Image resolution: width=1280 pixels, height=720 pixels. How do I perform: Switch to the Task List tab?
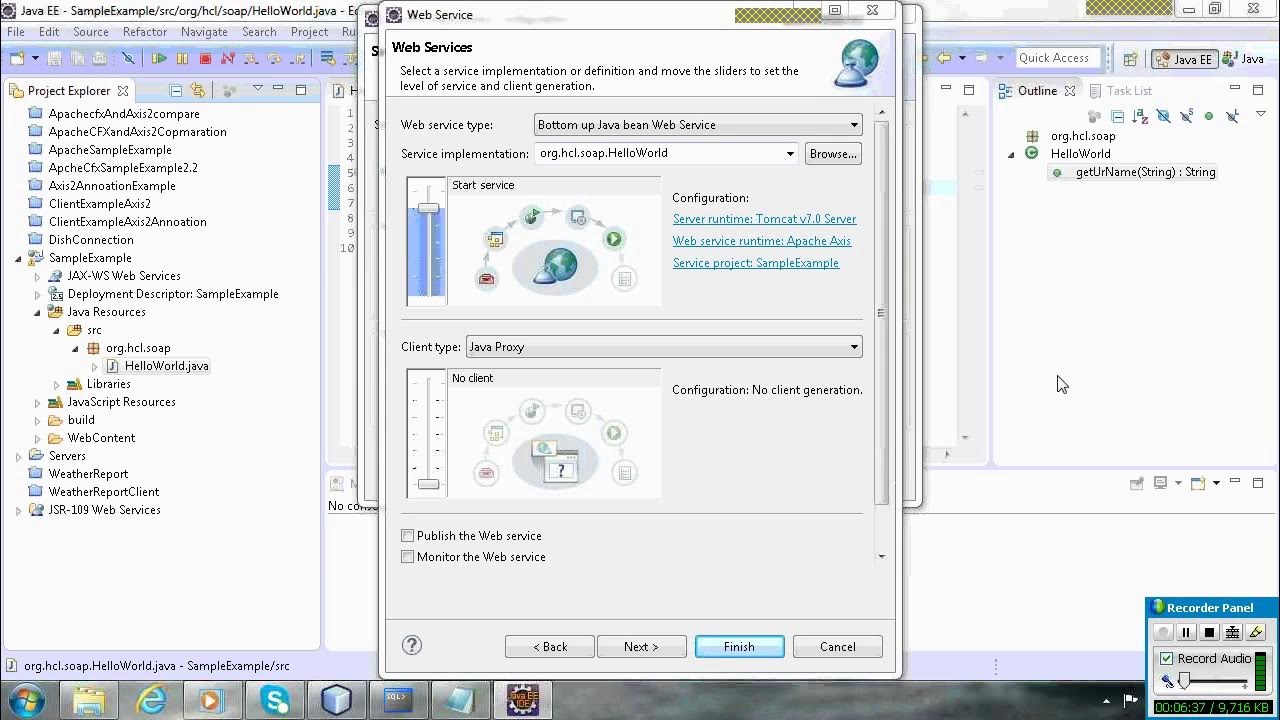tap(1119, 90)
